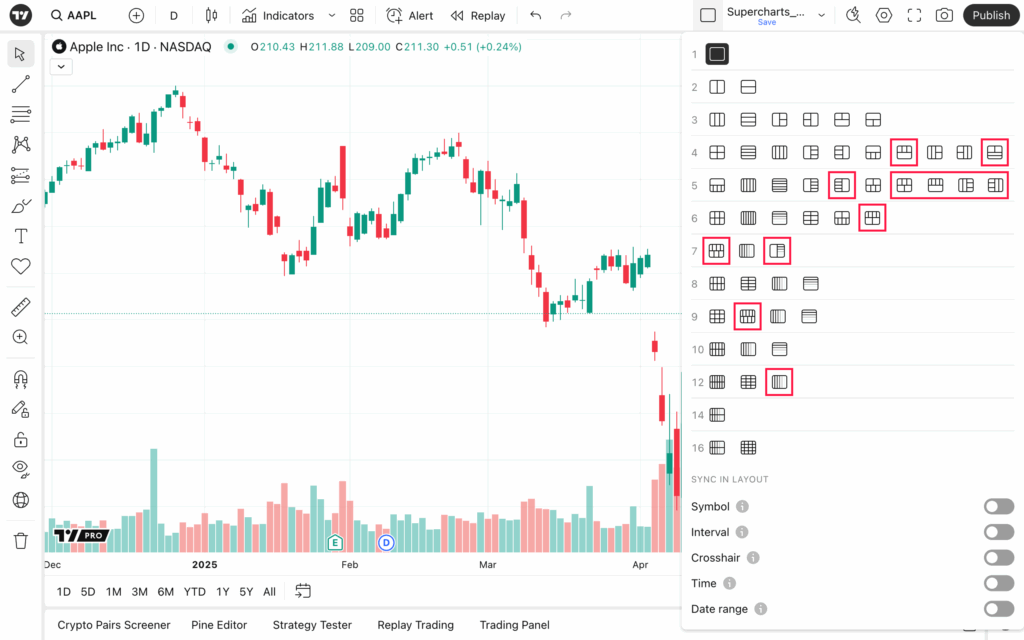Image resolution: width=1024 pixels, height=640 pixels.
Task: Expand the Indicators favorites dropdown arrow
Action: pos(332,16)
